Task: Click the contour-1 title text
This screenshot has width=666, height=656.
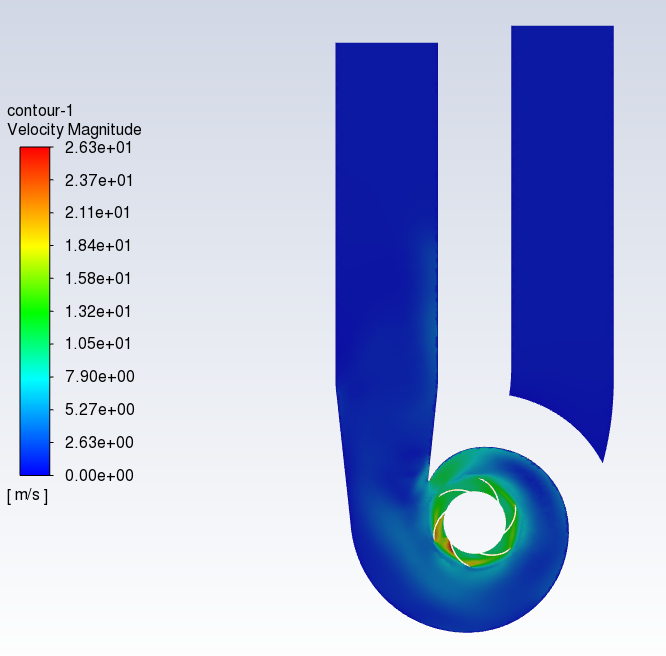Action: (x=40, y=111)
